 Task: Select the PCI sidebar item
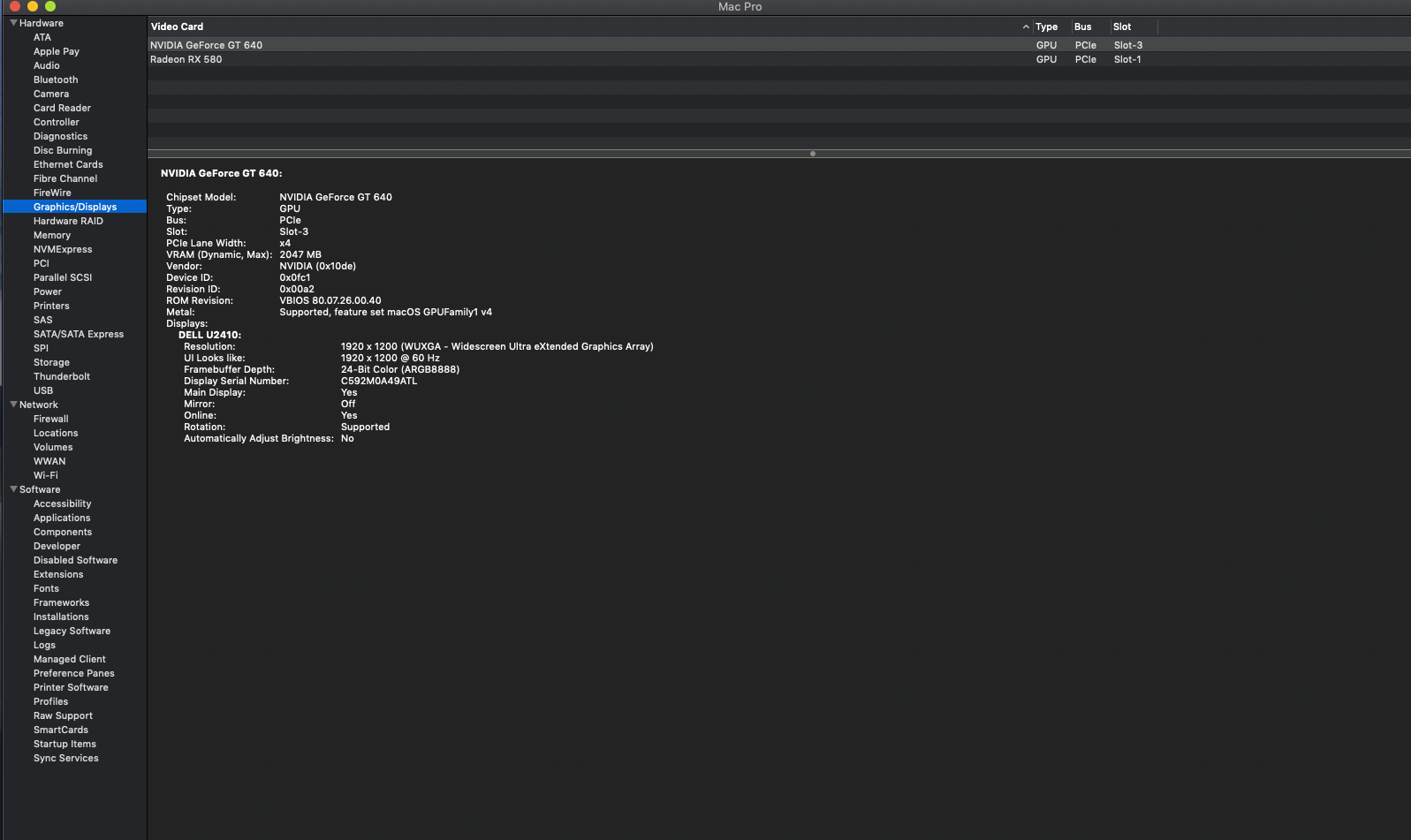tap(42, 263)
